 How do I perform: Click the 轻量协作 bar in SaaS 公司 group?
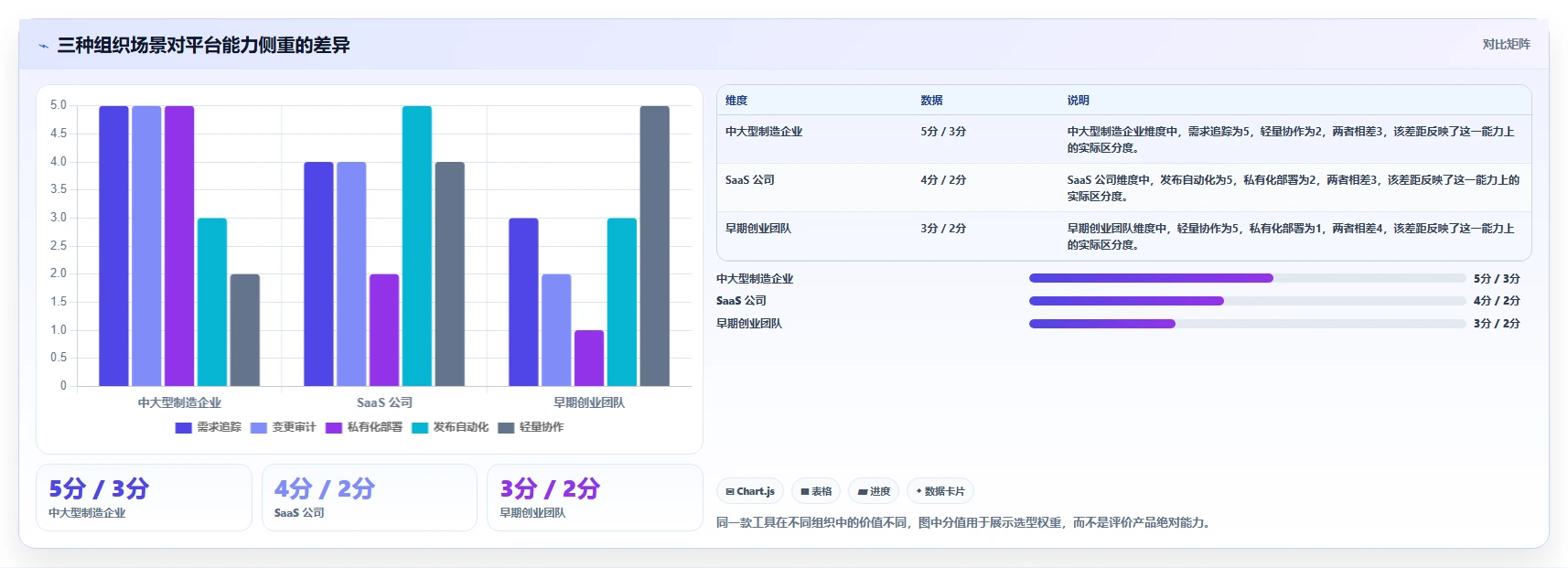point(450,274)
